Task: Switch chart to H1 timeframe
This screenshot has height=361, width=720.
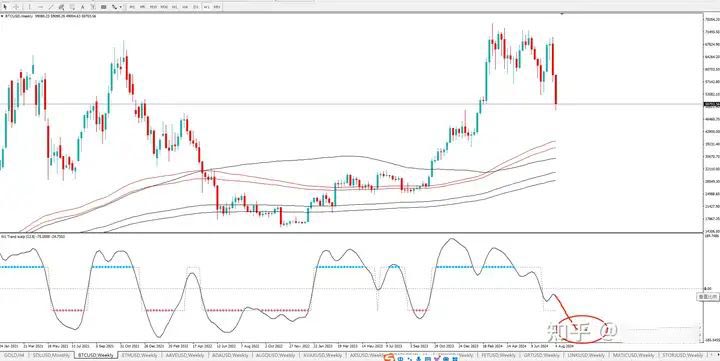Action: click(x=174, y=7)
